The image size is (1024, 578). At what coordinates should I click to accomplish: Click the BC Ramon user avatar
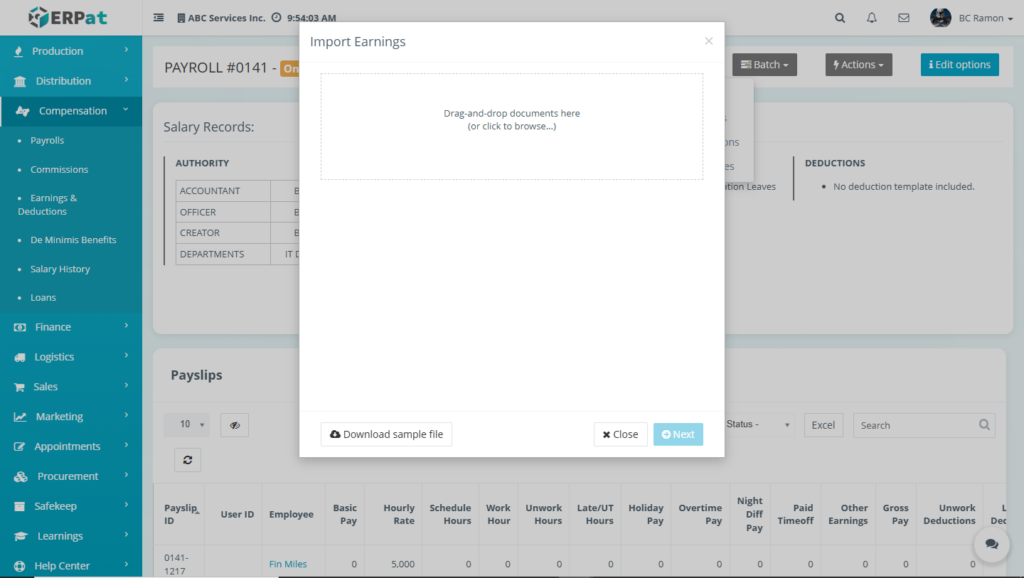[940, 18]
